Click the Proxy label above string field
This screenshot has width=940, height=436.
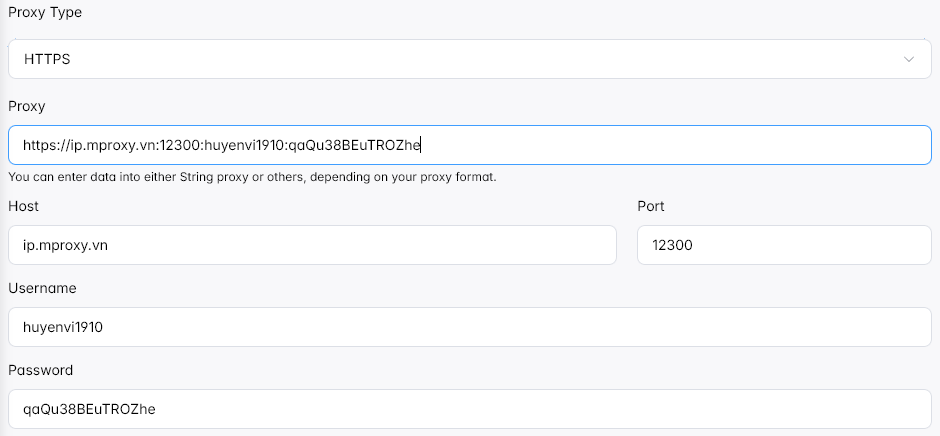[x=26, y=107]
